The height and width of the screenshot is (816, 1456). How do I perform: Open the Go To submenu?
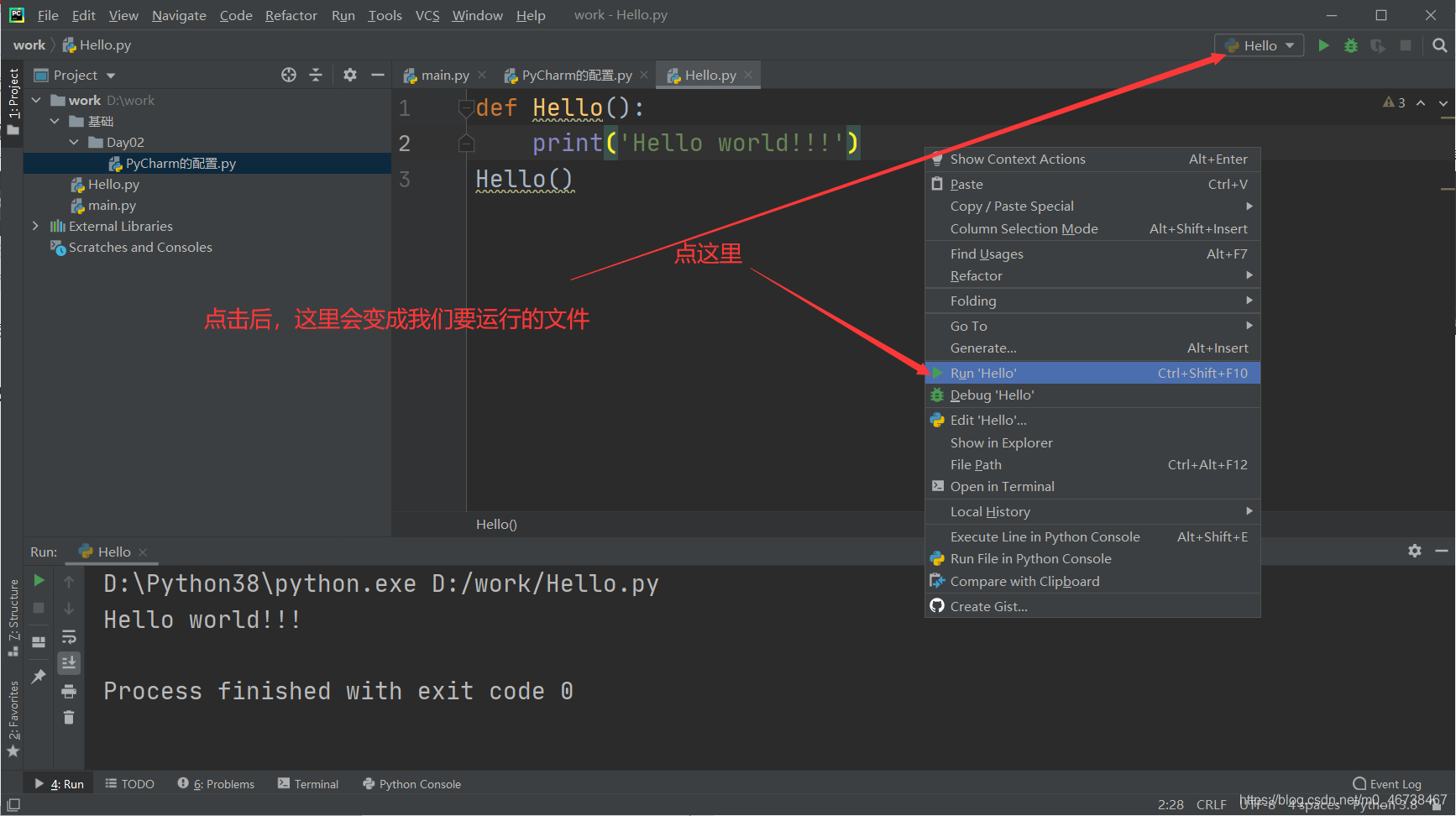[1092, 326]
